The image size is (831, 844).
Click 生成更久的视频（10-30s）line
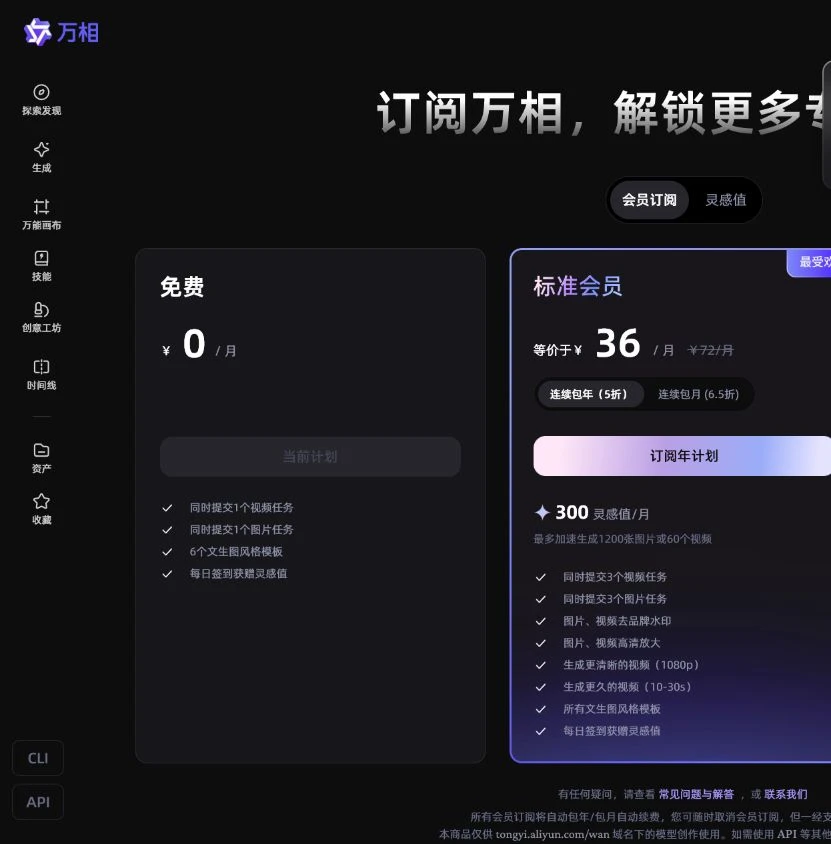click(x=627, y=687)
